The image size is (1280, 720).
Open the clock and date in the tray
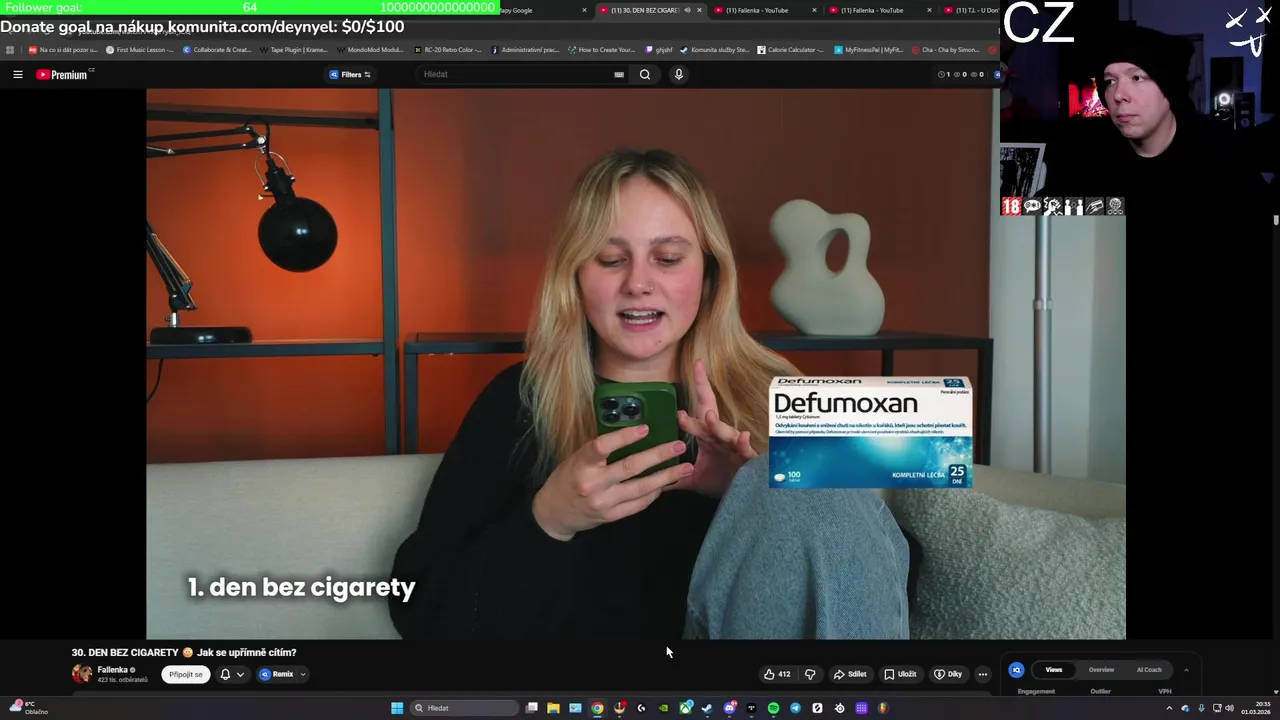click(x=1255, y=708)
